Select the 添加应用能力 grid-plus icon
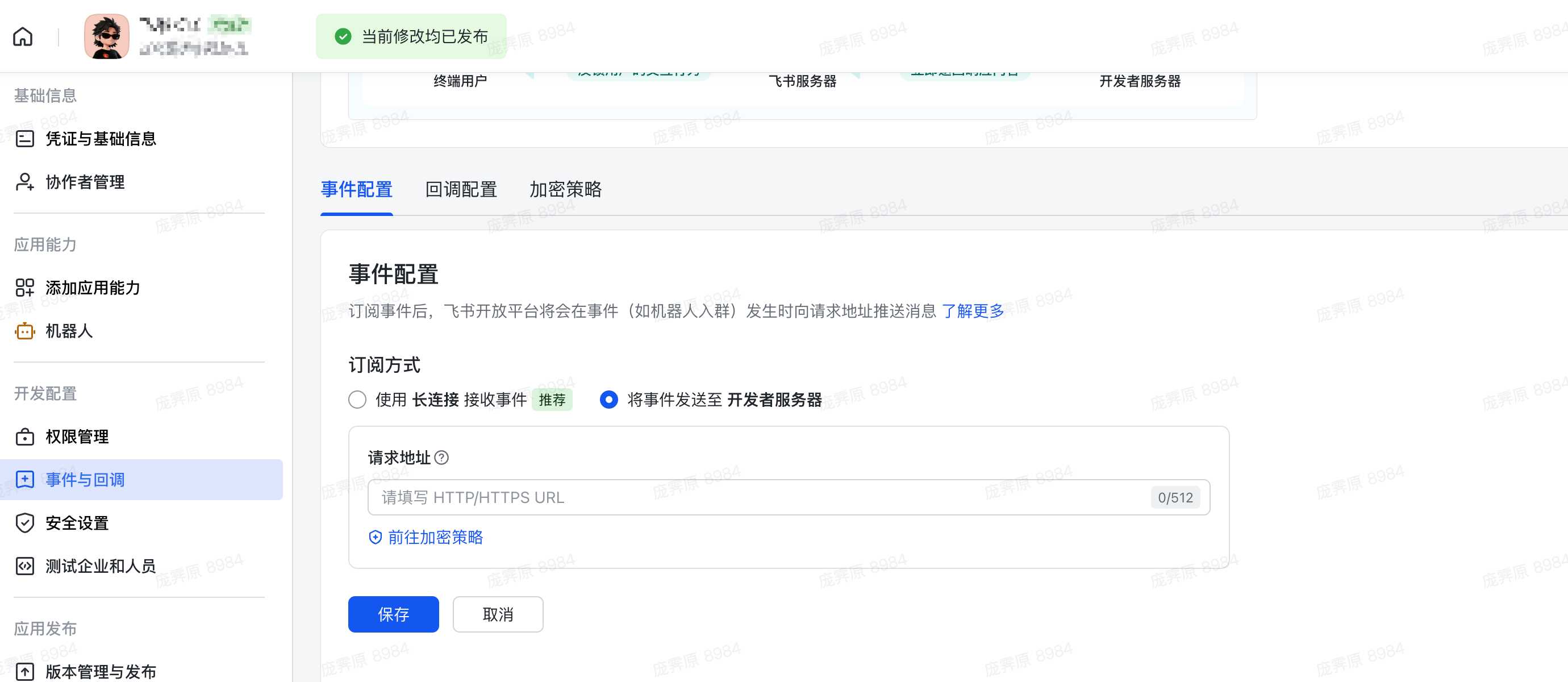This screenshot has height=682, width=1568. (x=25, y=288)
